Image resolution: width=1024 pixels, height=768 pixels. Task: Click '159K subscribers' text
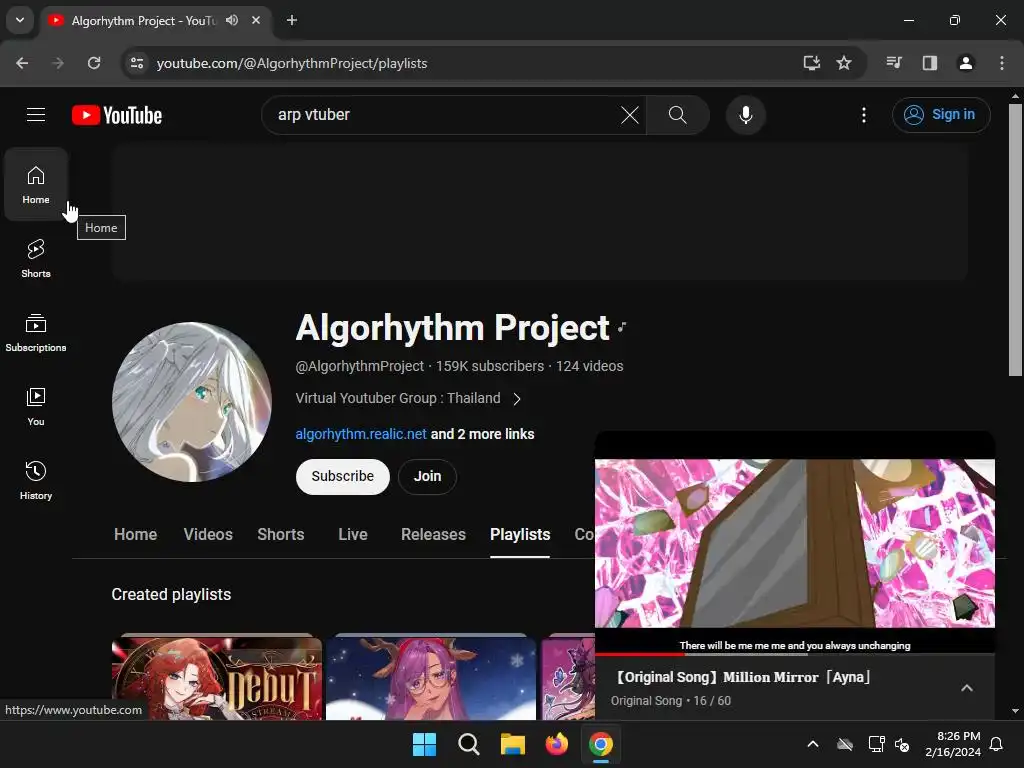490,366
